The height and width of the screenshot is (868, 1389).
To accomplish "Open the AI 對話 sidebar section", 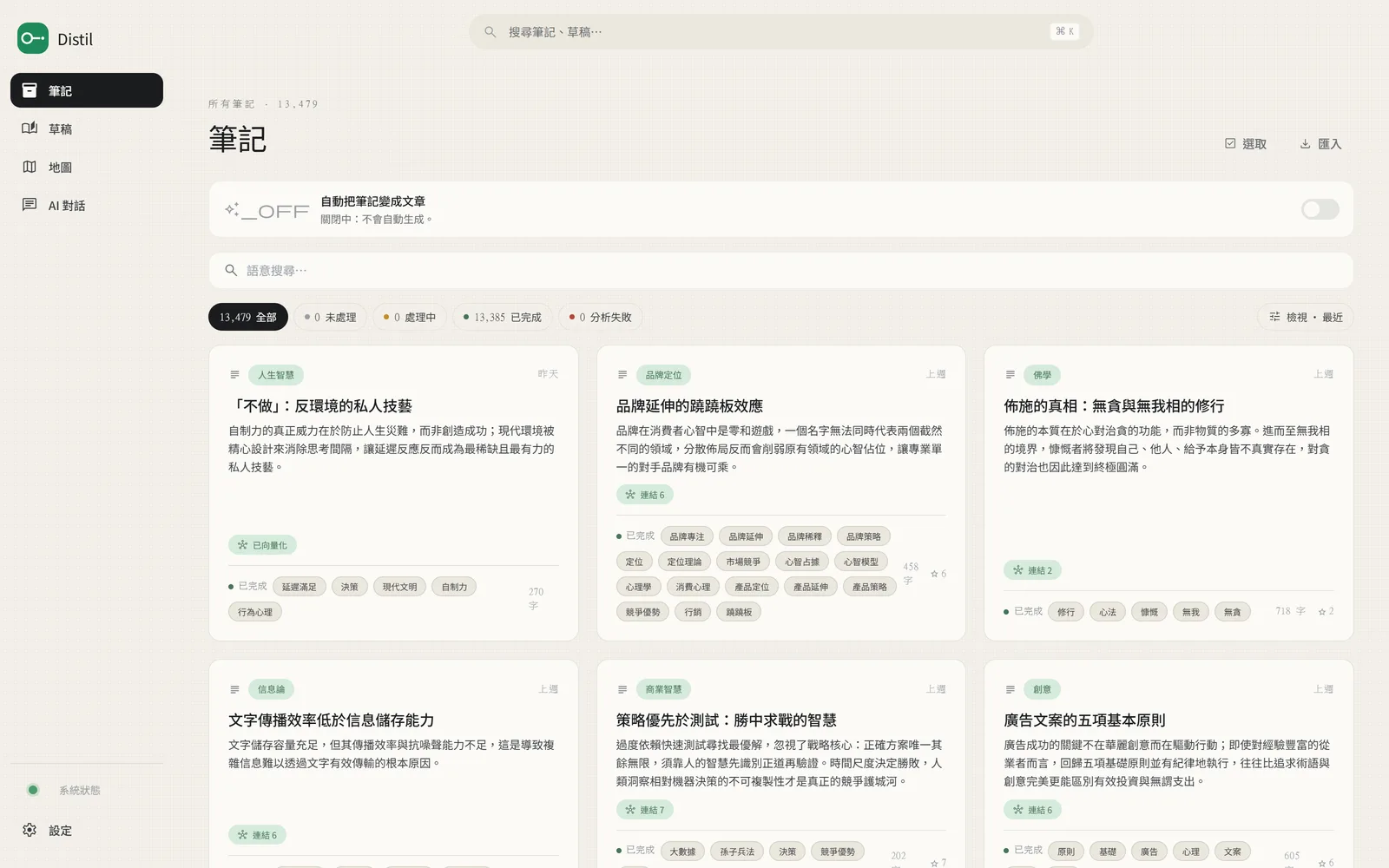I will tap(87, 205).
